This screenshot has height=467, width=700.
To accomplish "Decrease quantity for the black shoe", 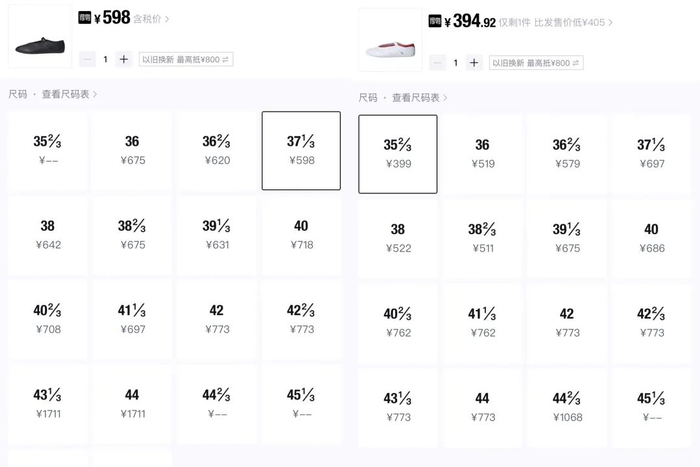I will 87,59.
